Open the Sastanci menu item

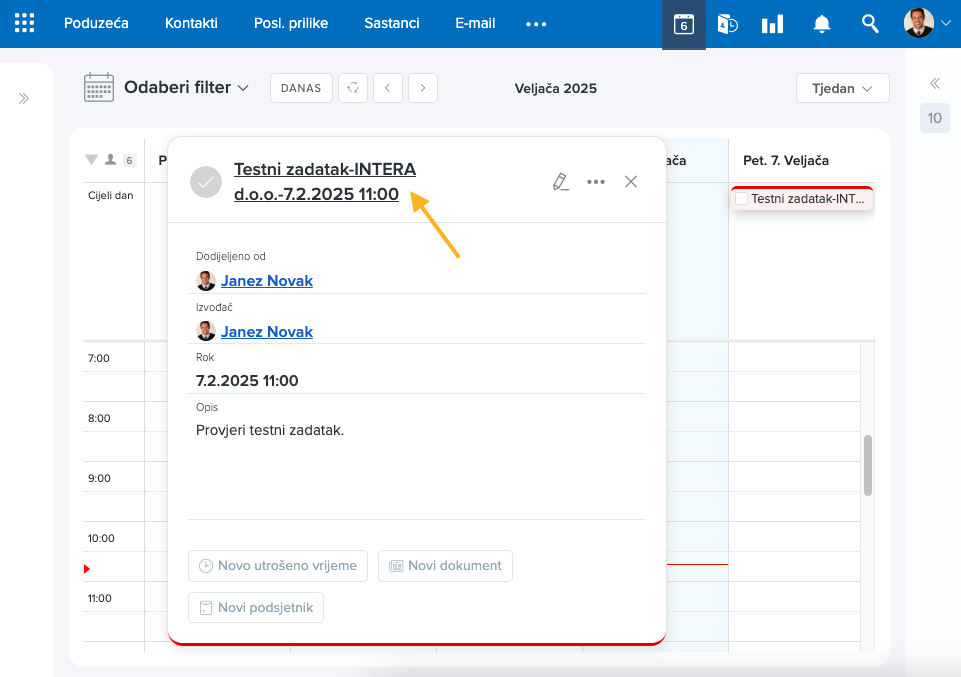(392, 23)
